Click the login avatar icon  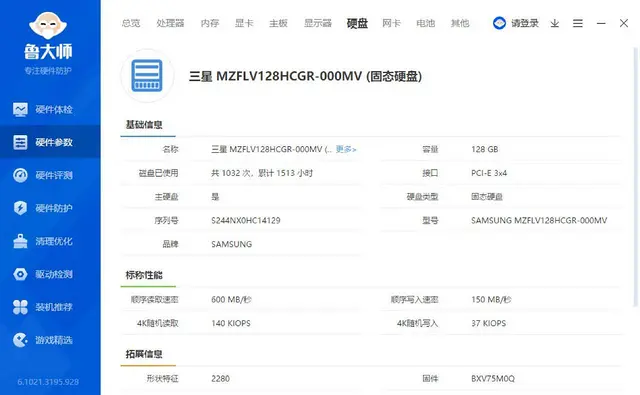[x=499, y=23]
